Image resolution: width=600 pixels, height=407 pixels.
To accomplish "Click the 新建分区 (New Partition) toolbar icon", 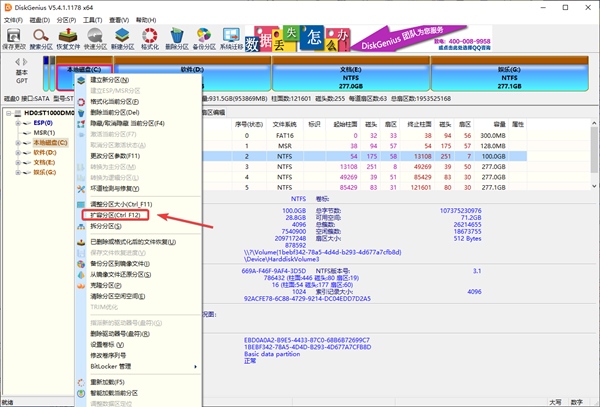I will tap(123, 38).
